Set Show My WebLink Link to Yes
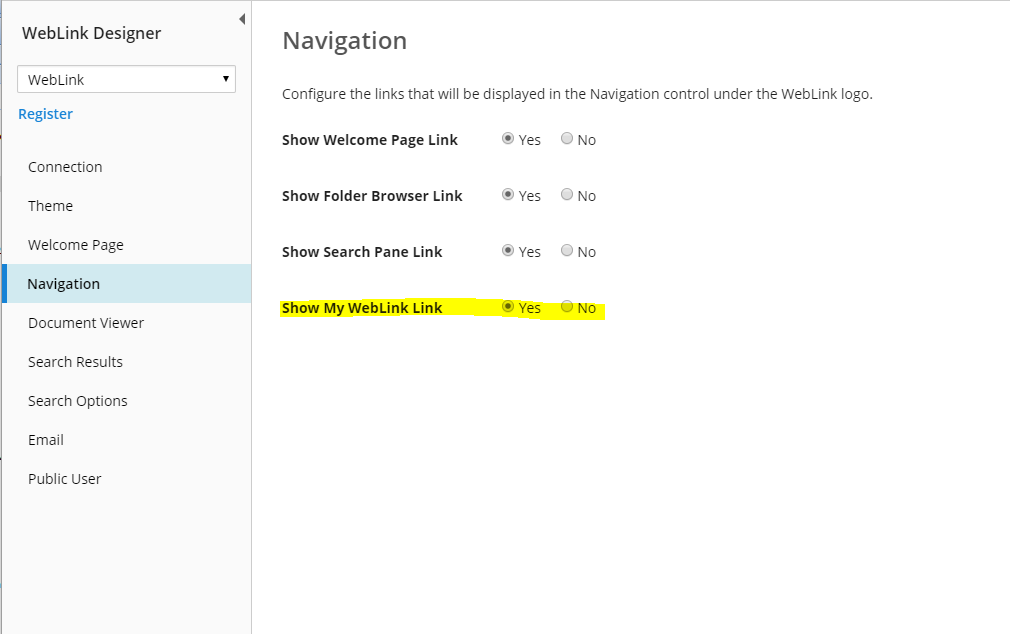 coord(508,307)
